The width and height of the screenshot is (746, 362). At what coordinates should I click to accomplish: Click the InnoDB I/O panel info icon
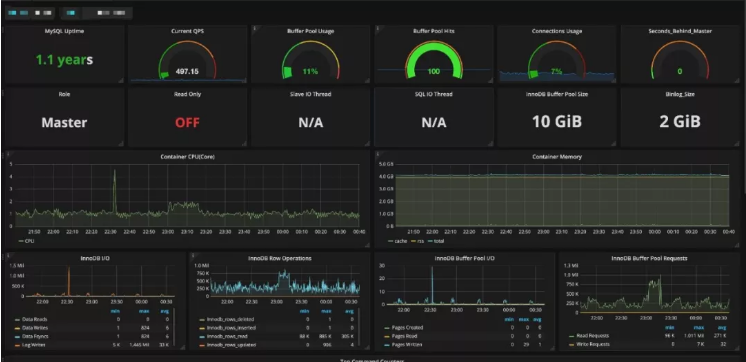(8, 256)
